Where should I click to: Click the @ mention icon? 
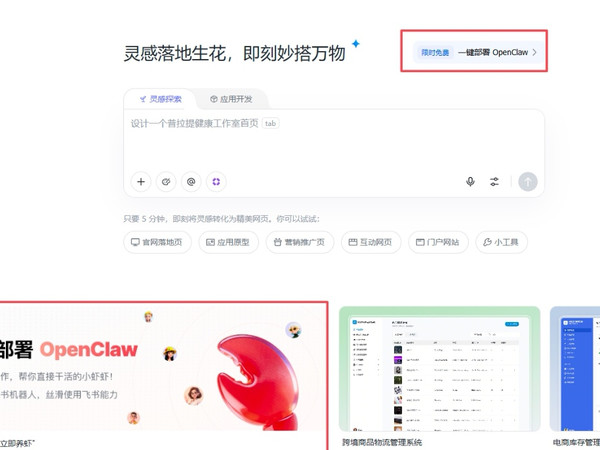(x=191, y=181)
